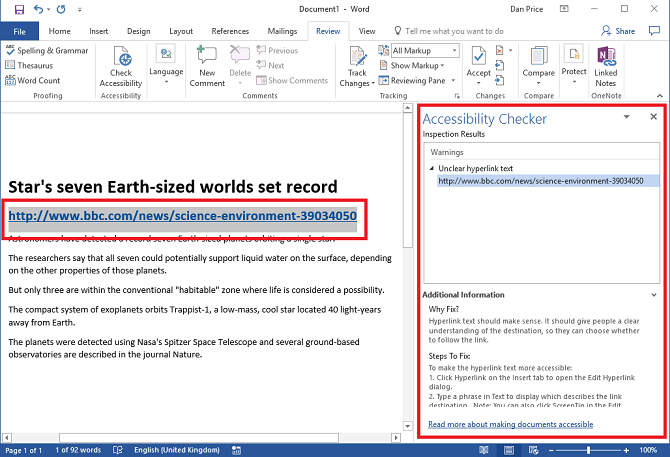This screenshot has width=670, height=457.
Task: Switch to Read Mode view
Action: pyautogui.click(x=484, y=450)
